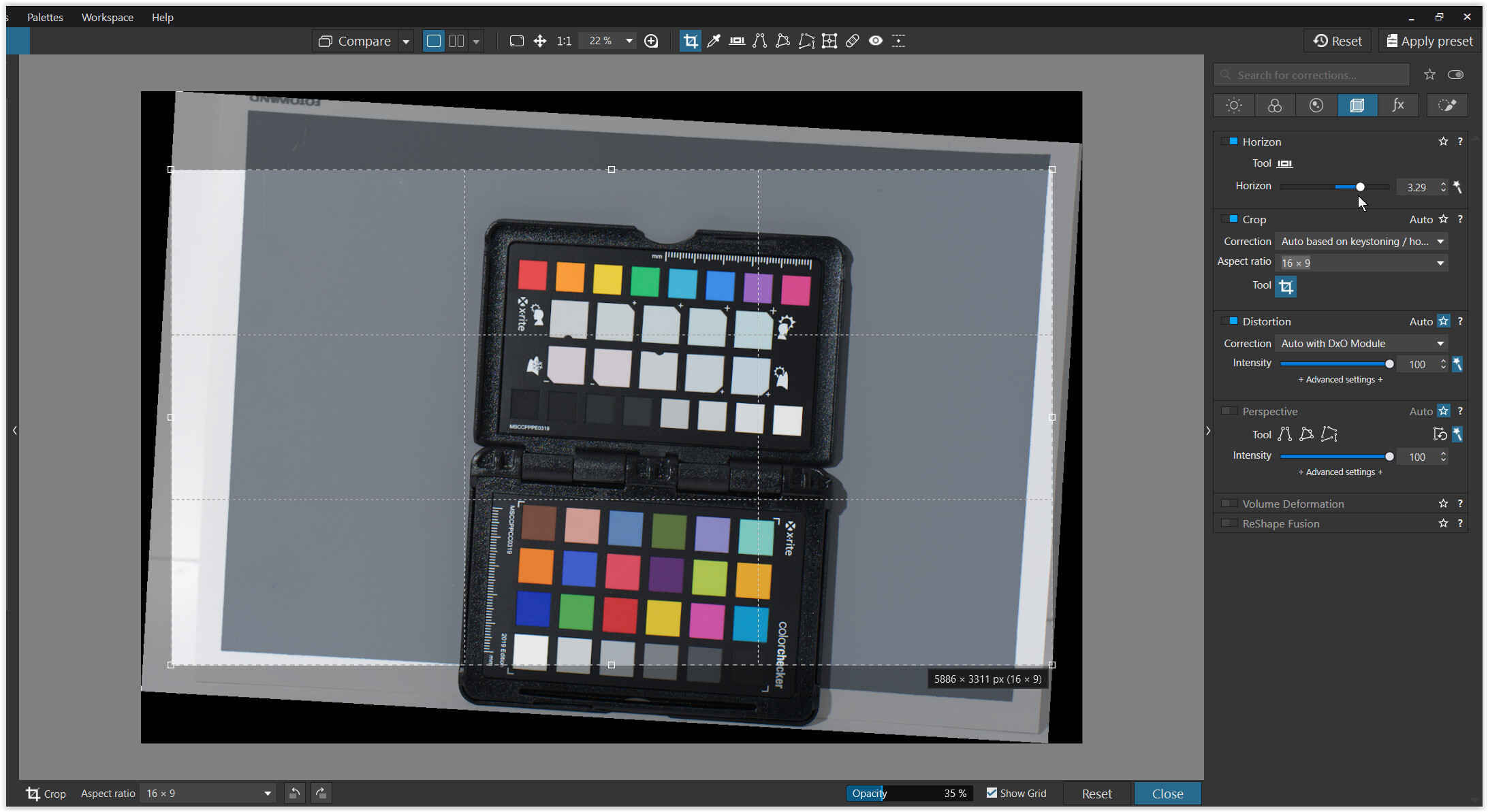Select the Force Rectangle tool in top toolbar
This screenshot has width=1488, height=812.
pyautogui.click(x=783, y=41)
